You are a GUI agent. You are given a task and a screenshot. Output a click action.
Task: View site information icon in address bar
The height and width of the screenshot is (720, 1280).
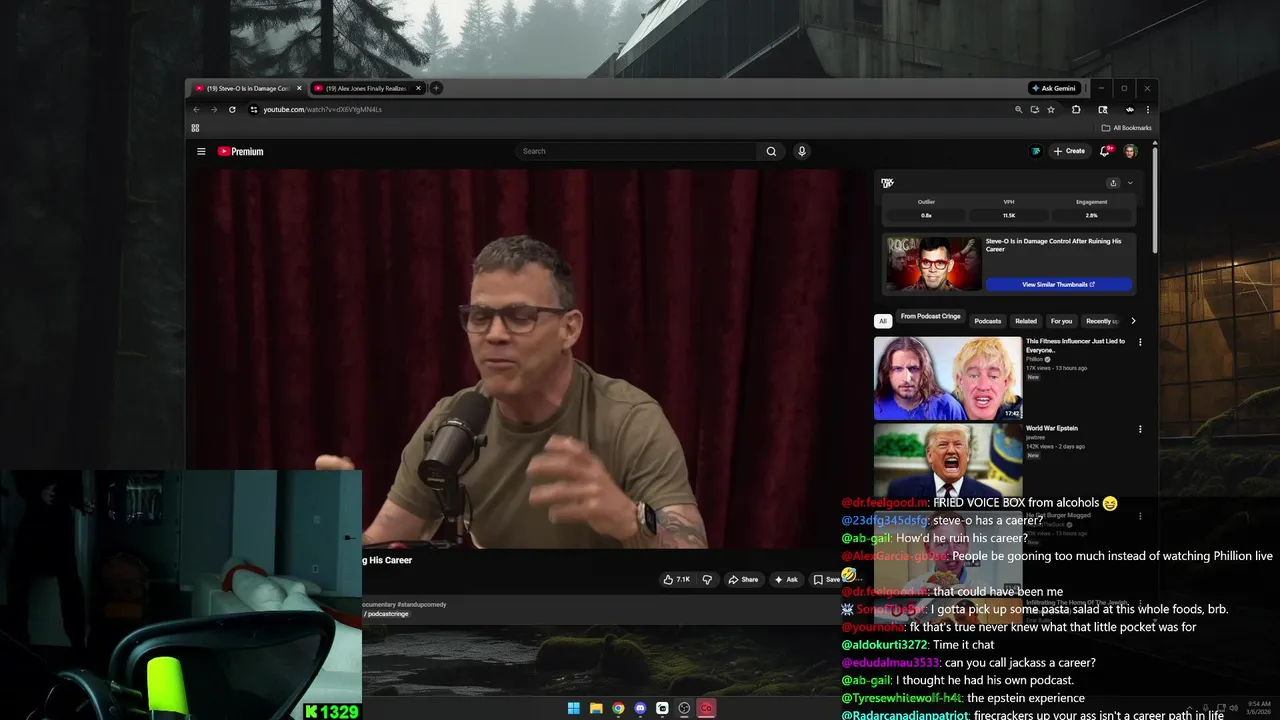(254, 109)
